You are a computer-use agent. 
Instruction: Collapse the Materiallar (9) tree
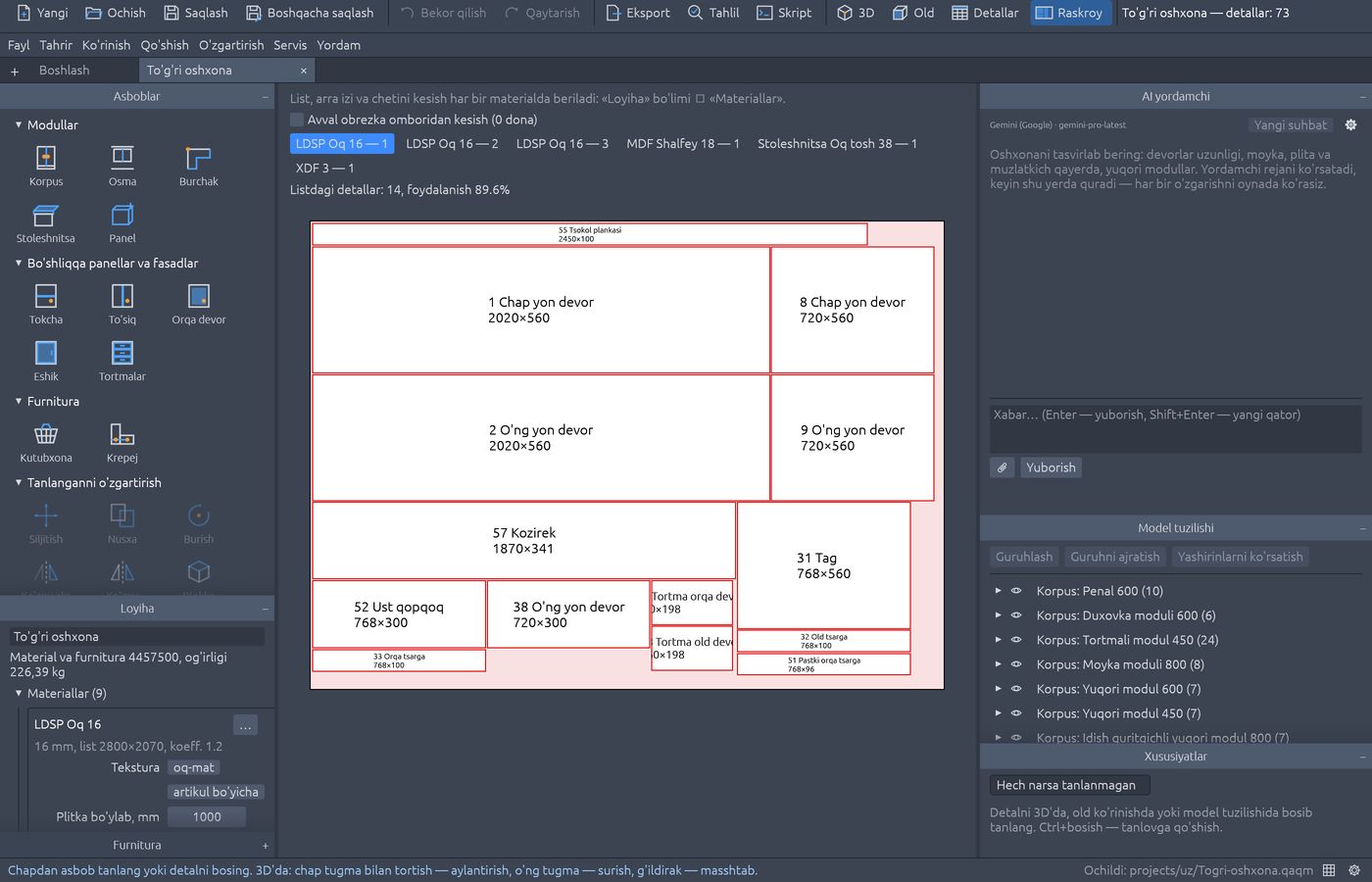18,693
